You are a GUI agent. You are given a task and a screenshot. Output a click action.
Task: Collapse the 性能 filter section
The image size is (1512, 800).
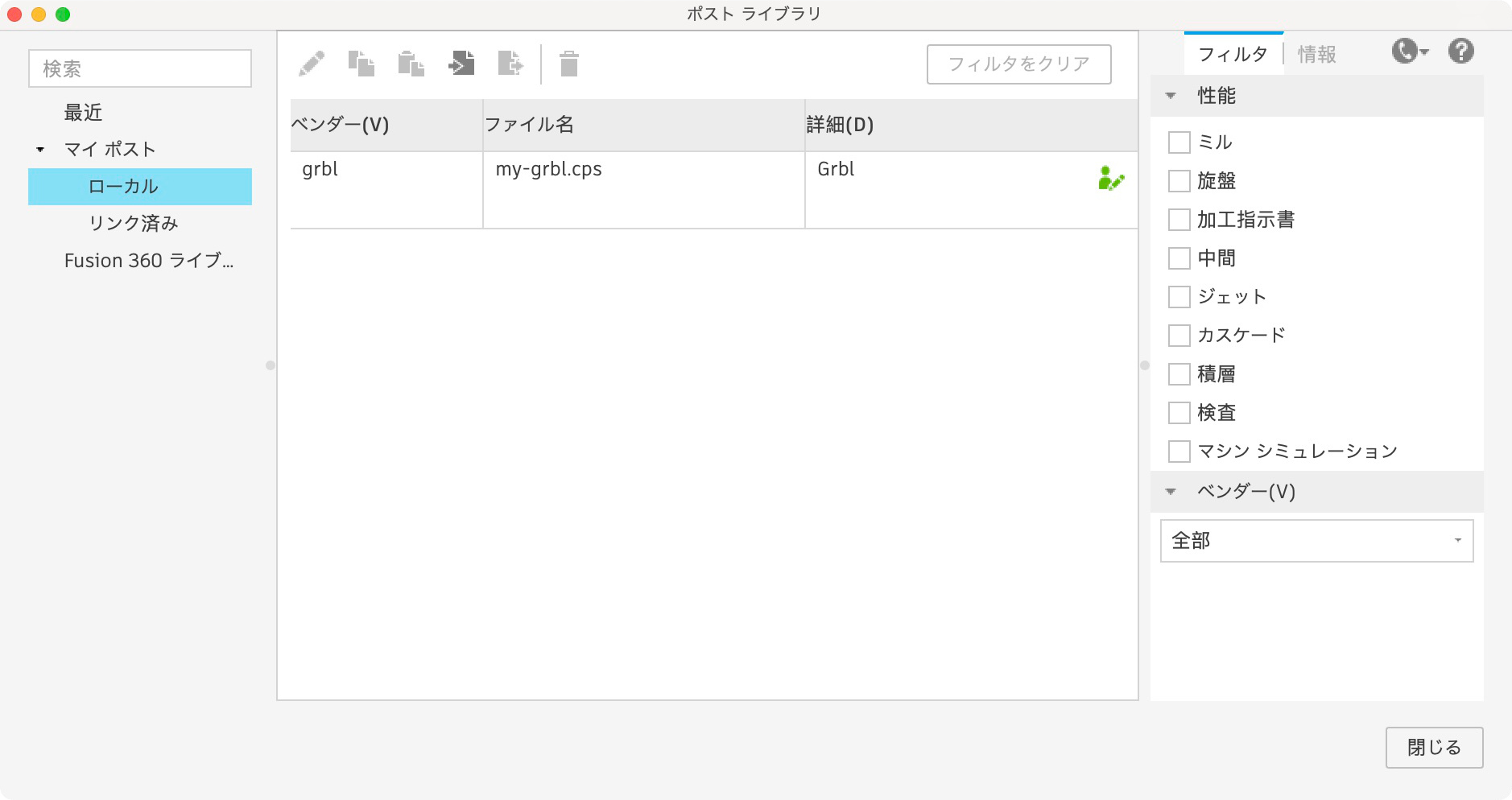coord(1171,96)
